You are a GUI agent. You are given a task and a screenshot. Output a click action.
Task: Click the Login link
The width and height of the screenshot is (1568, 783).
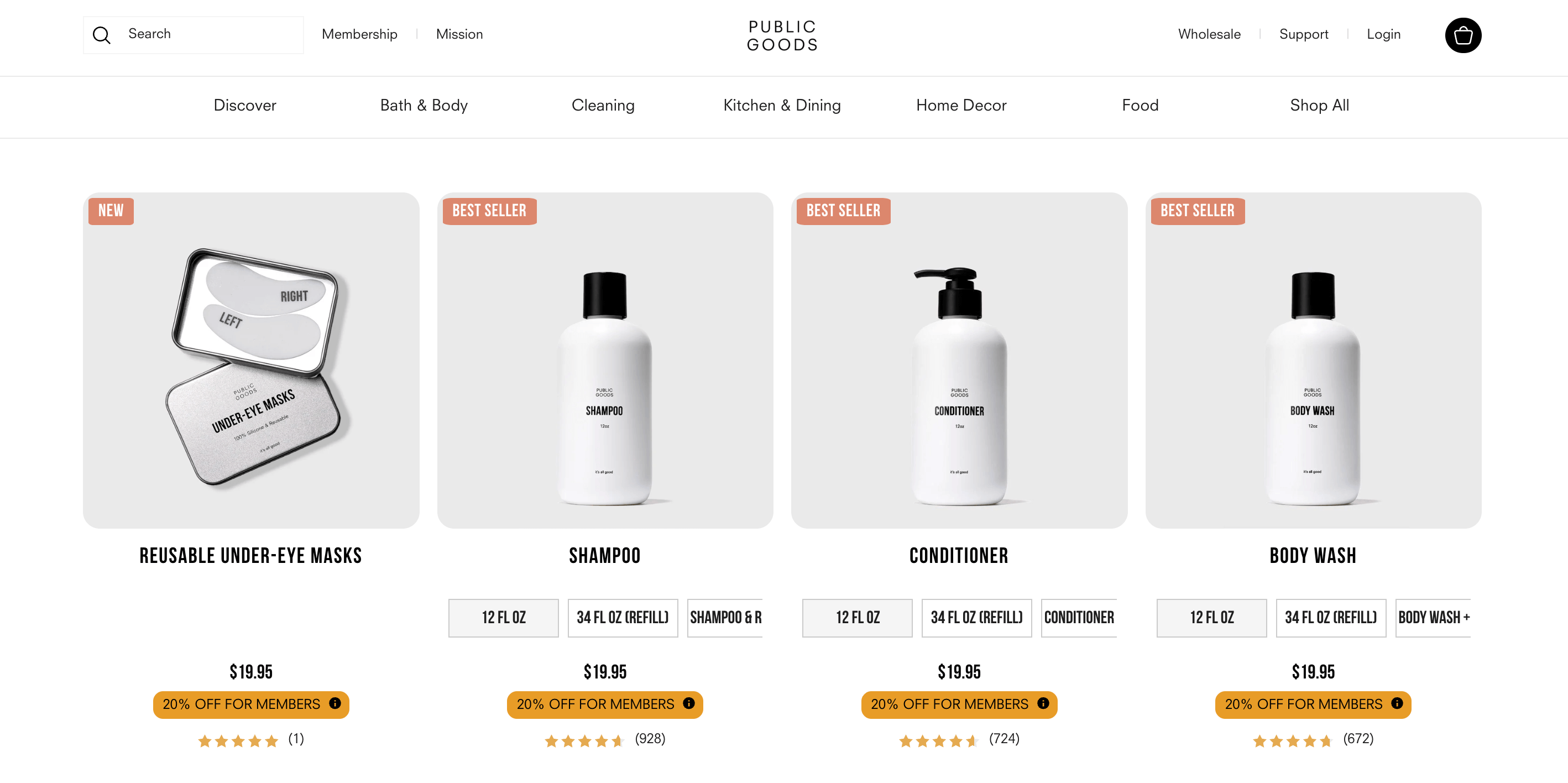click(x=1383, y=34)
